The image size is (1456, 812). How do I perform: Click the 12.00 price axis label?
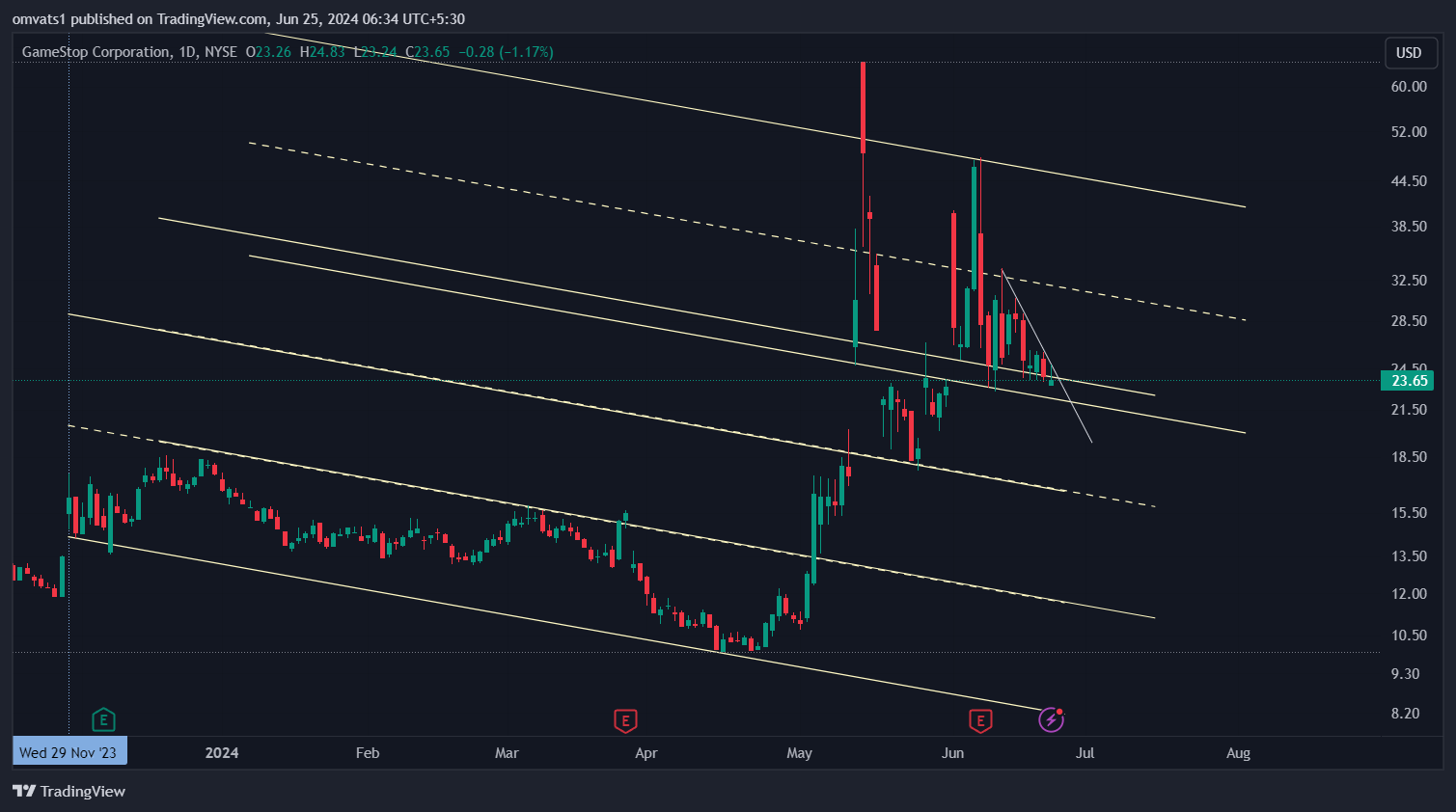(1409, 594)
